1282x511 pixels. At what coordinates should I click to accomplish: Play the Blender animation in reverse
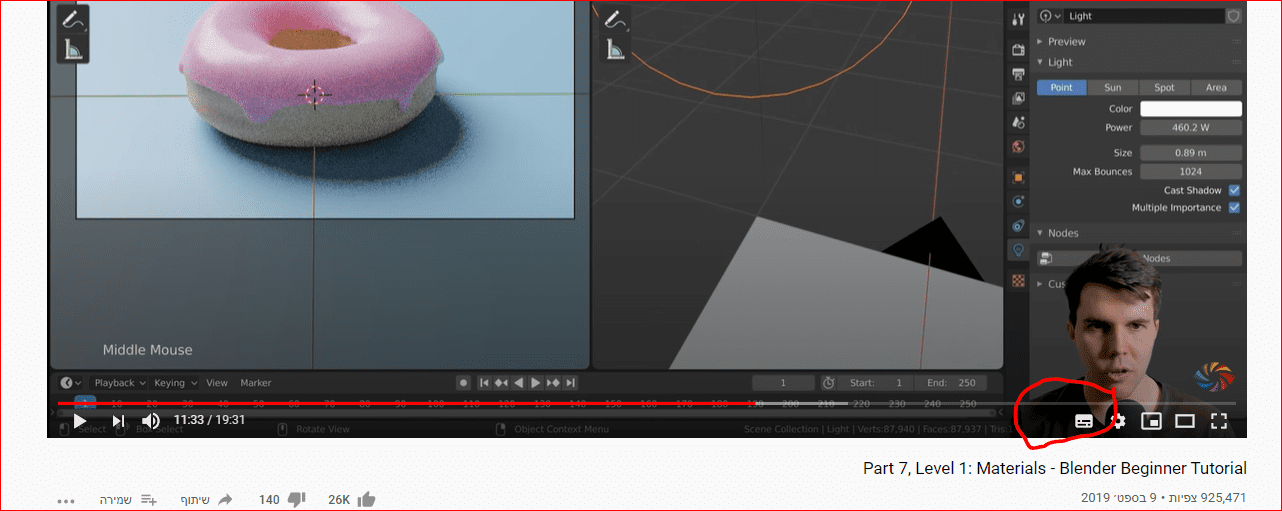point(518,383)
